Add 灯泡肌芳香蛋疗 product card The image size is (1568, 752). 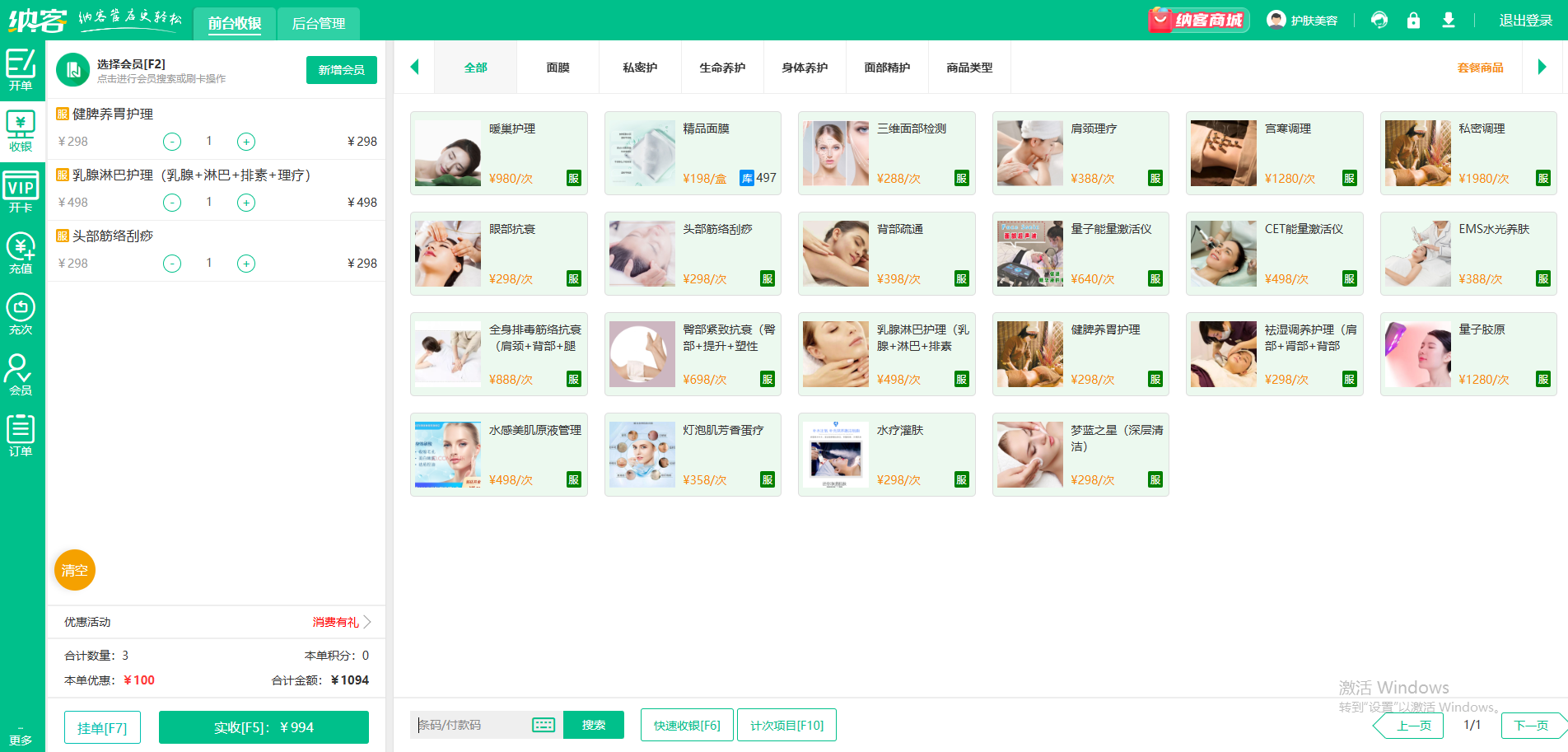pos(693,455)
